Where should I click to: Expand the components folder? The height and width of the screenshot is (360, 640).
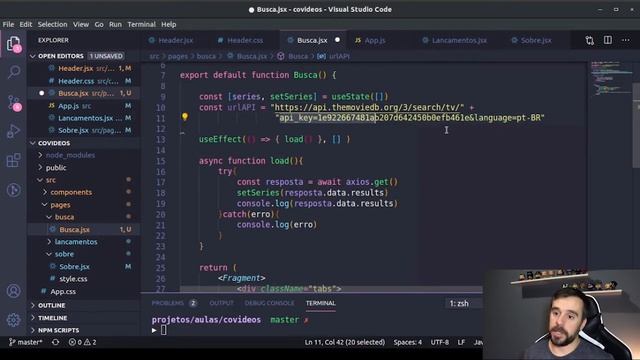pyautogui.click(x=84, y=192)
